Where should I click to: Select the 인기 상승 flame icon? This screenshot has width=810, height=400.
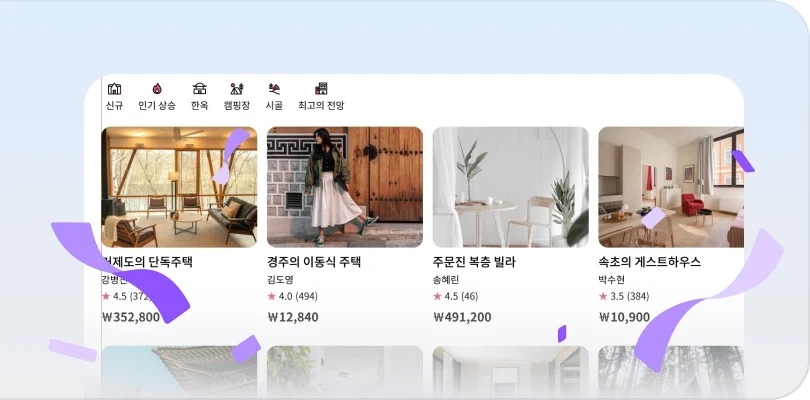(157, 89)
